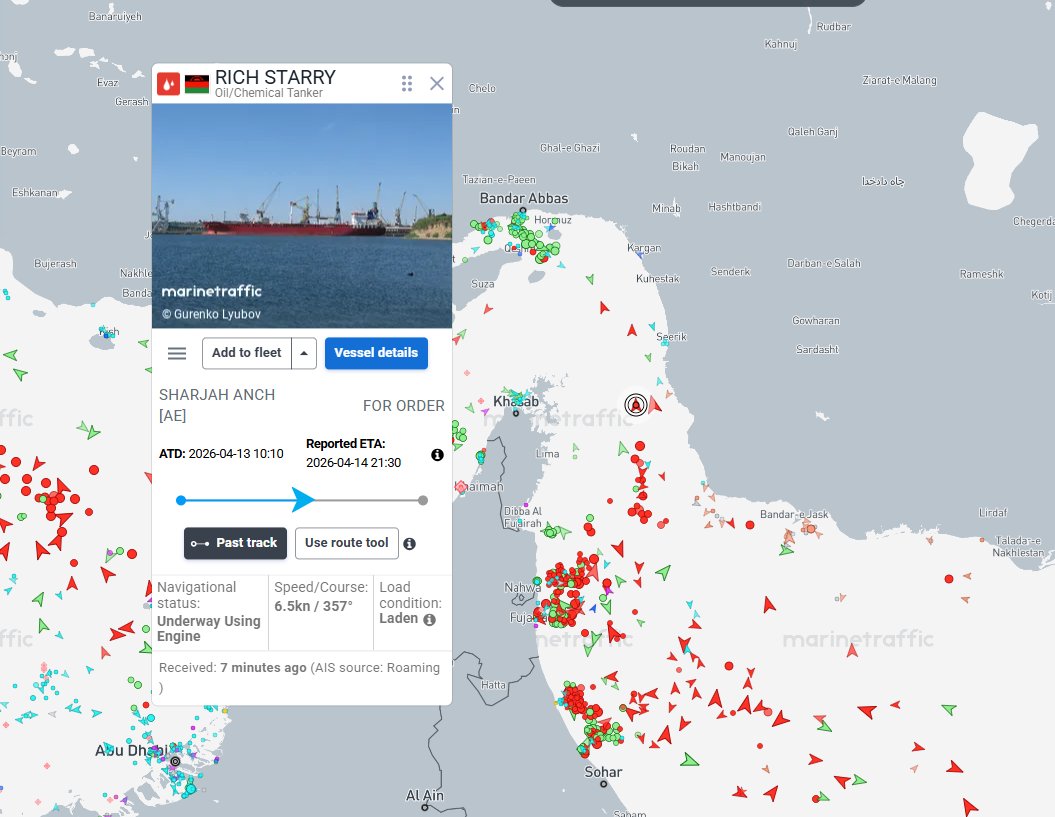Open the SHARJAH ANCH departure port link
The width and height of the screenshot is (1055, 817).
click(216, 394)
